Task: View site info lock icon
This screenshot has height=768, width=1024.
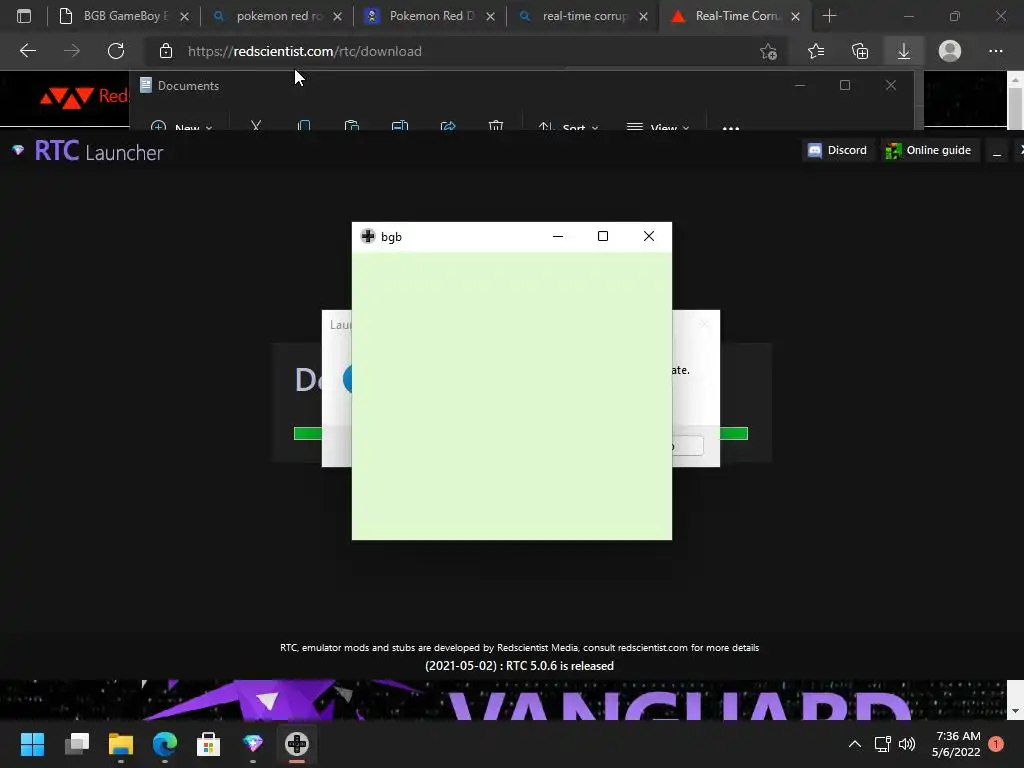Action: pyautogui.click(x=166, y=51)
